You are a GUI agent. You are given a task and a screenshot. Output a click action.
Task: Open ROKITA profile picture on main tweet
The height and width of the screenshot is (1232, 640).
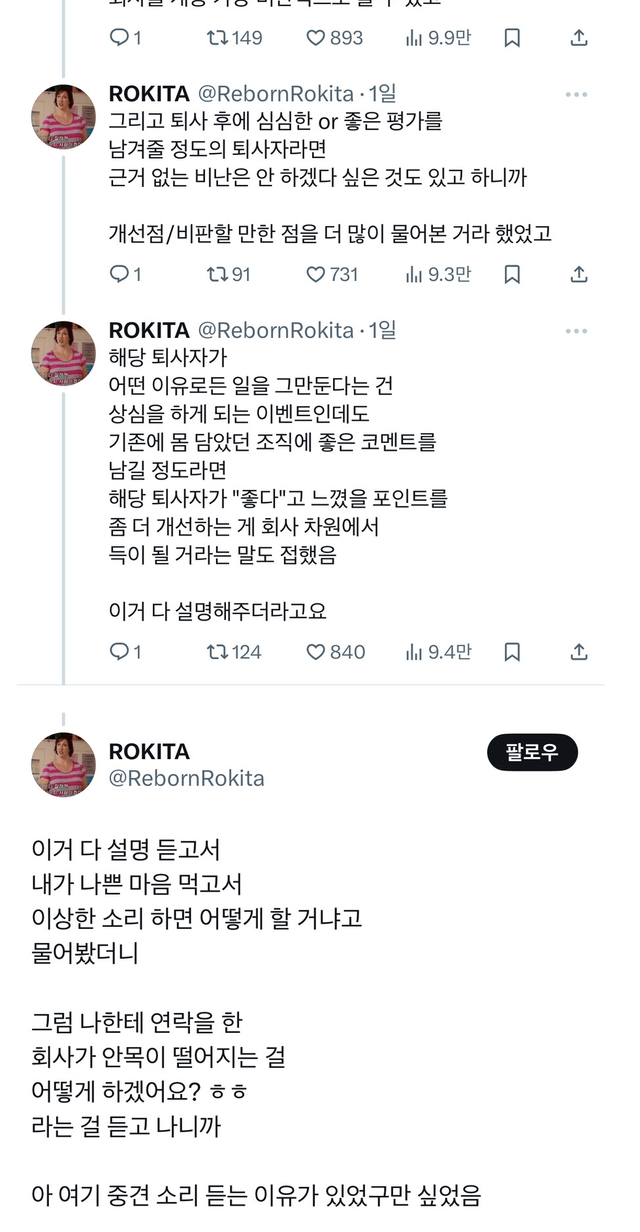coord(64,765)
